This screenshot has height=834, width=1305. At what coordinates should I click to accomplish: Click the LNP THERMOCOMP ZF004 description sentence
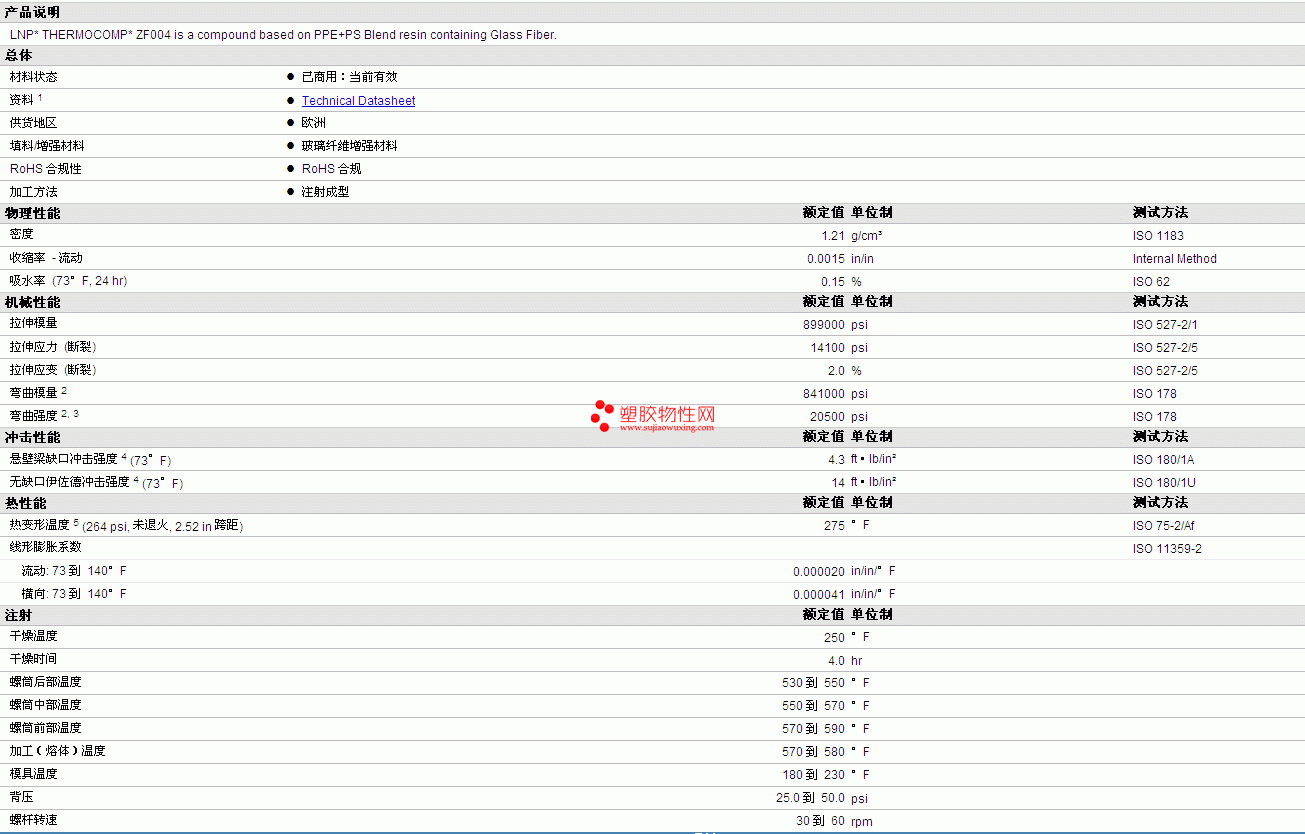click(283, 35)
